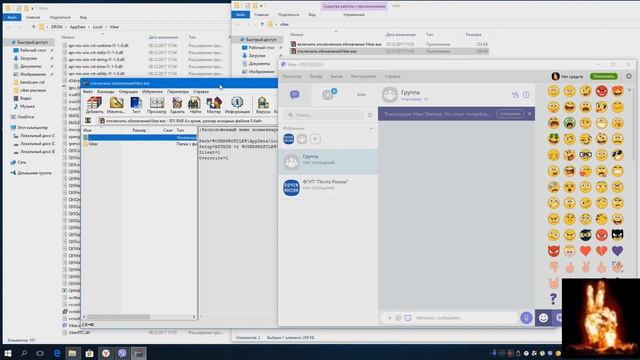The width and height of the screenshot is (640, 360).
Task: Click WinRAR Найти (Find) toolbar icon
Action: coord(195,105)
